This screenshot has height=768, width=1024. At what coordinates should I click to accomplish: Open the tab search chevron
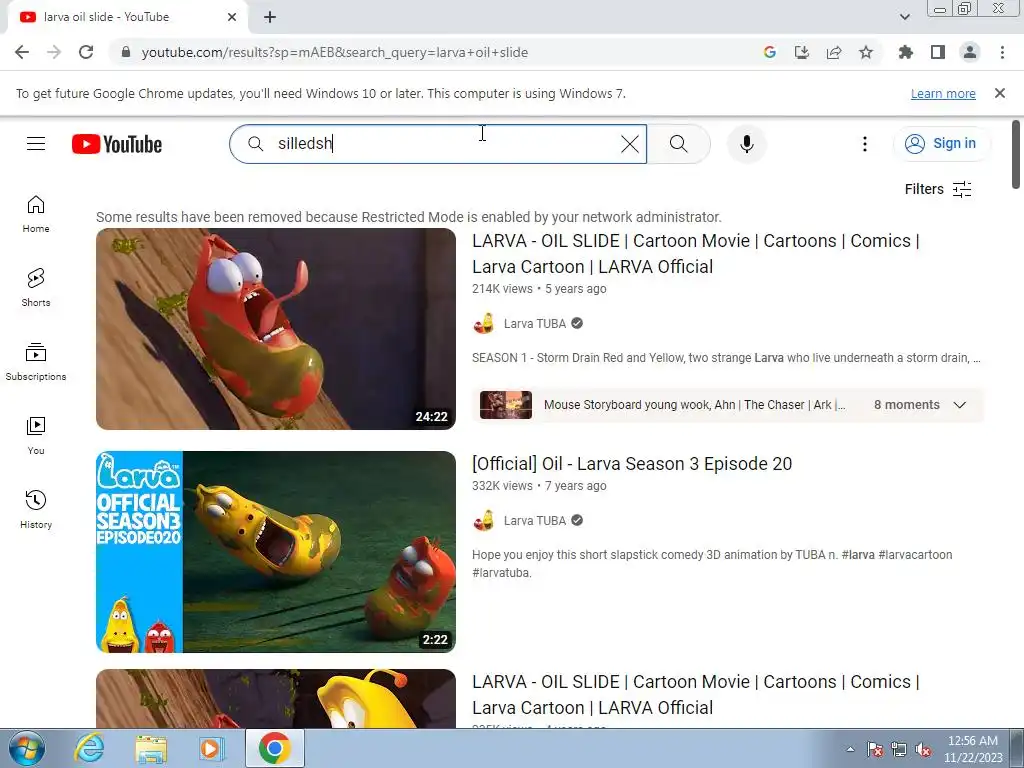click(905, 17)
